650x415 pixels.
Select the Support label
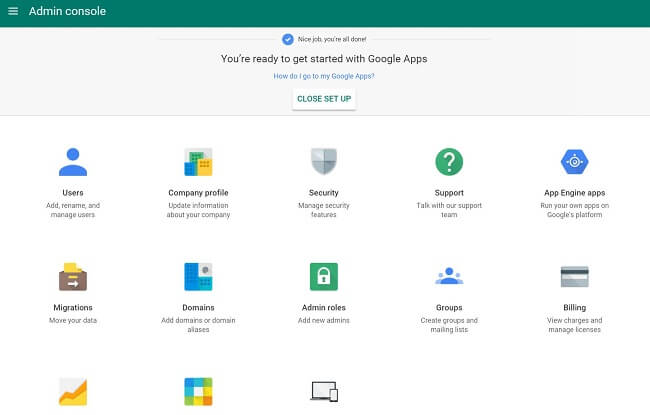point(449,193)
